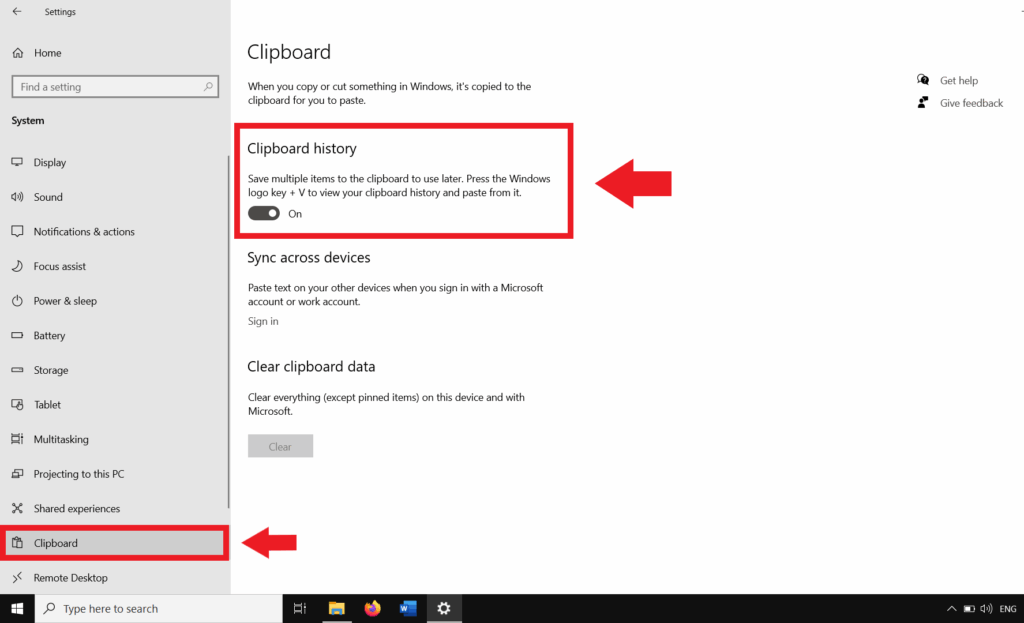The image size is (1024, 623).
Task: Open Multitasking settings
Action: click(x=64, y=439)
